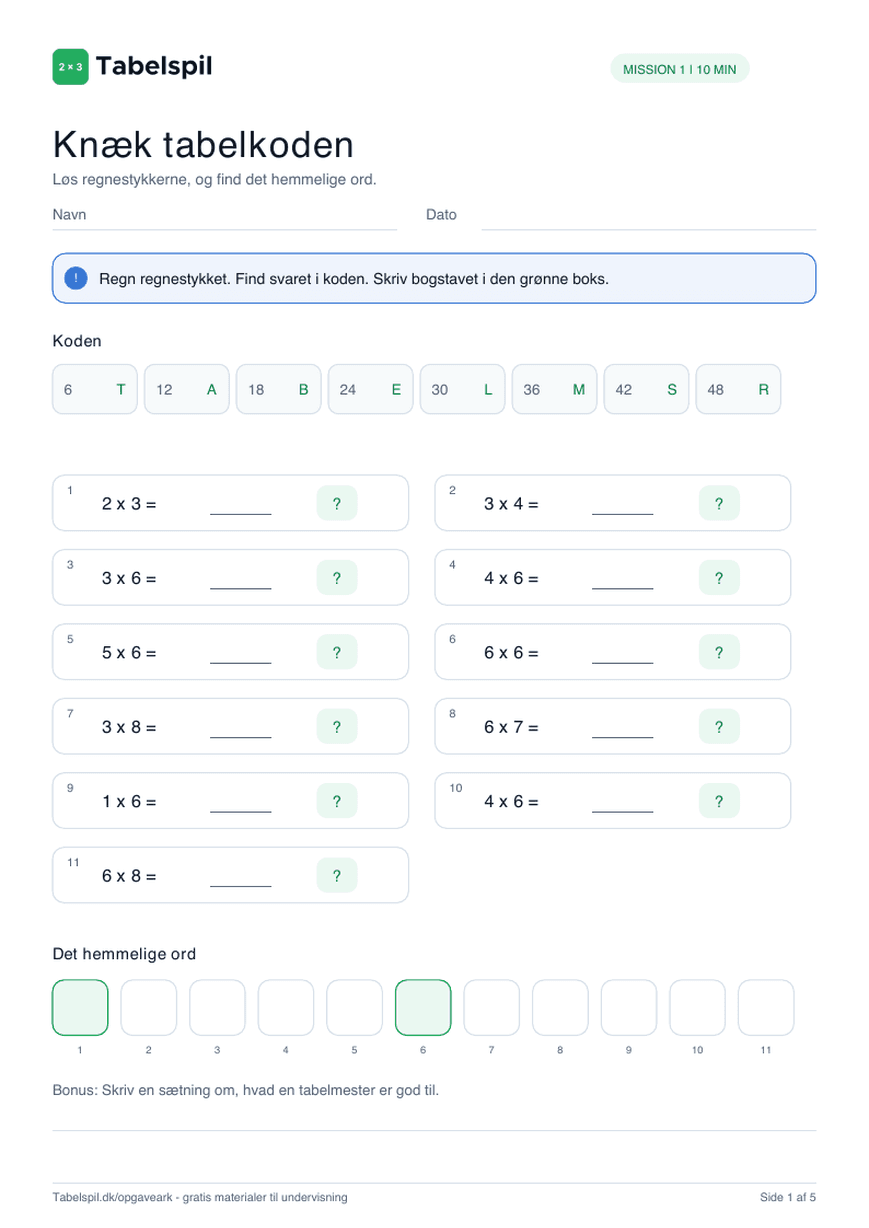Viewport: 869px width, 1228px height.
Task: Click the MISSION 1 | 10 MIN badge
Action: 679,69
